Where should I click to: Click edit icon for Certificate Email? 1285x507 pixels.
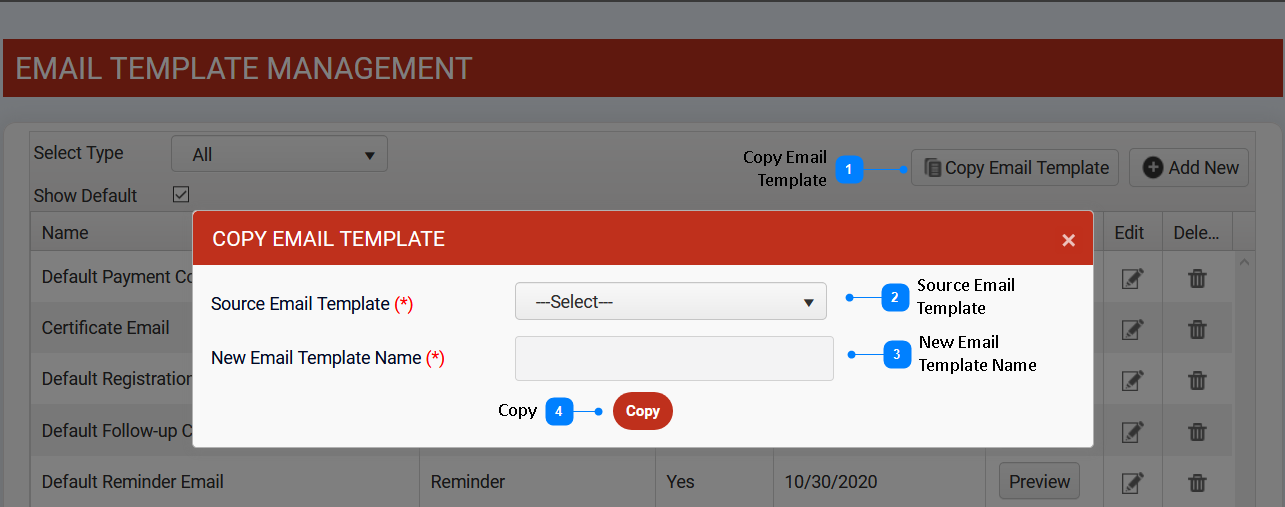[x=1131, y=329]
